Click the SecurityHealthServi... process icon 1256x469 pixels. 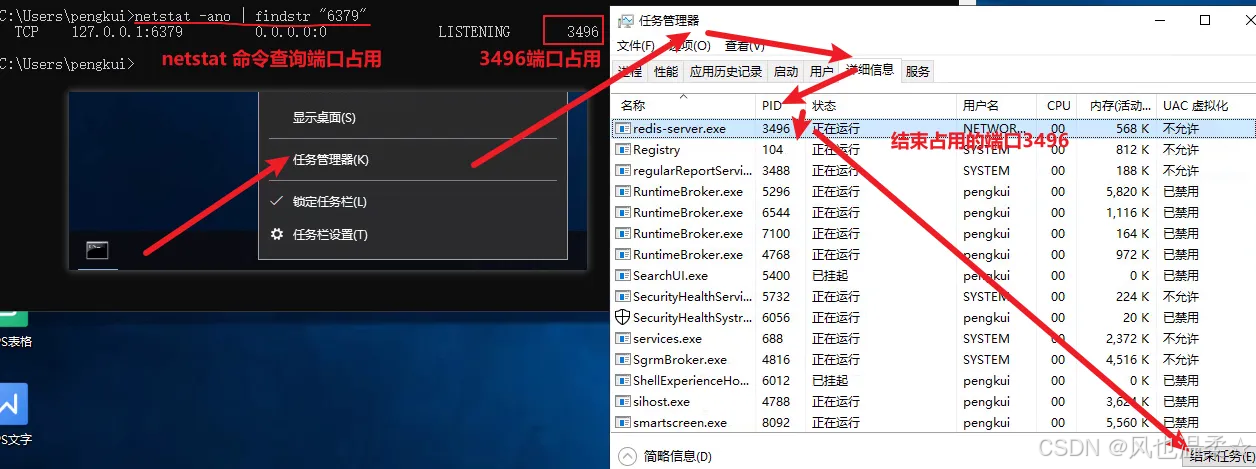pos(623,297)
